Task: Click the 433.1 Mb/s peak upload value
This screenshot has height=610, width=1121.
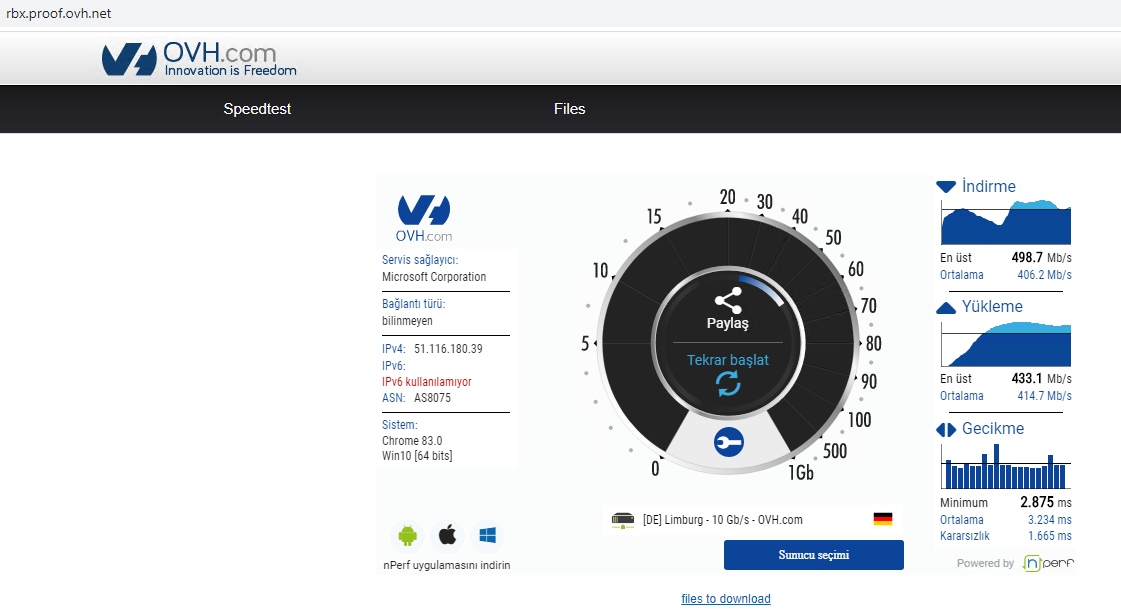Action: (1041, 378)
